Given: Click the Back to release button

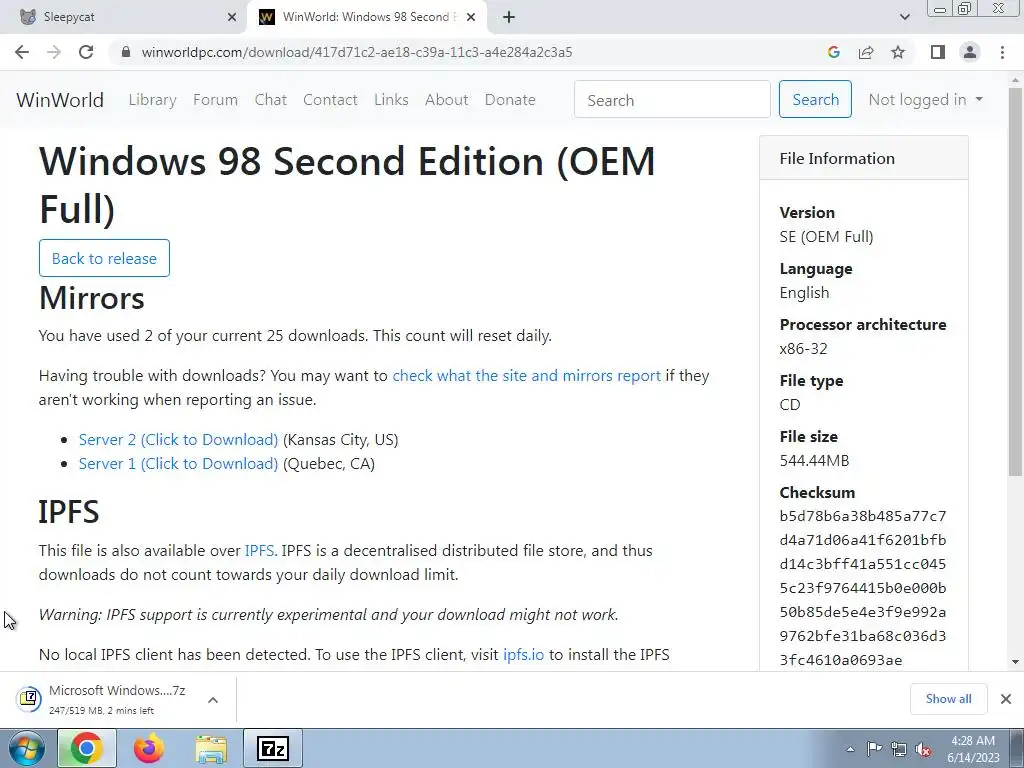Looking at the screenshot, I should [104, 258].
